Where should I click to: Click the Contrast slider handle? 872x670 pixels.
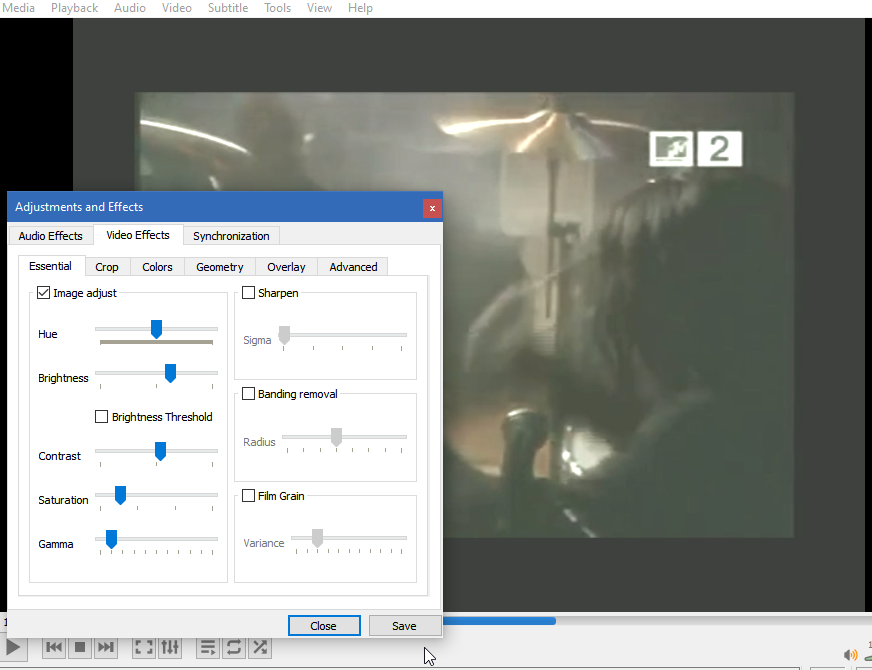160,451
